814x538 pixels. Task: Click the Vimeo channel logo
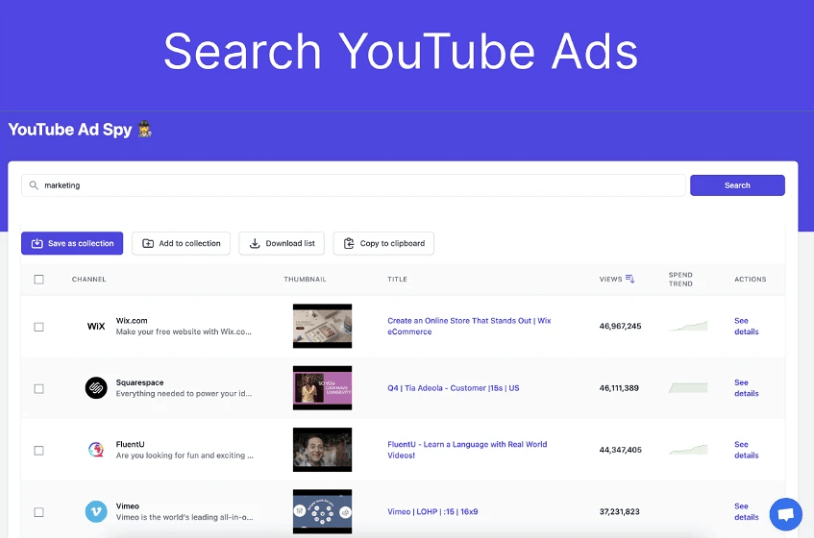point(96,512)
